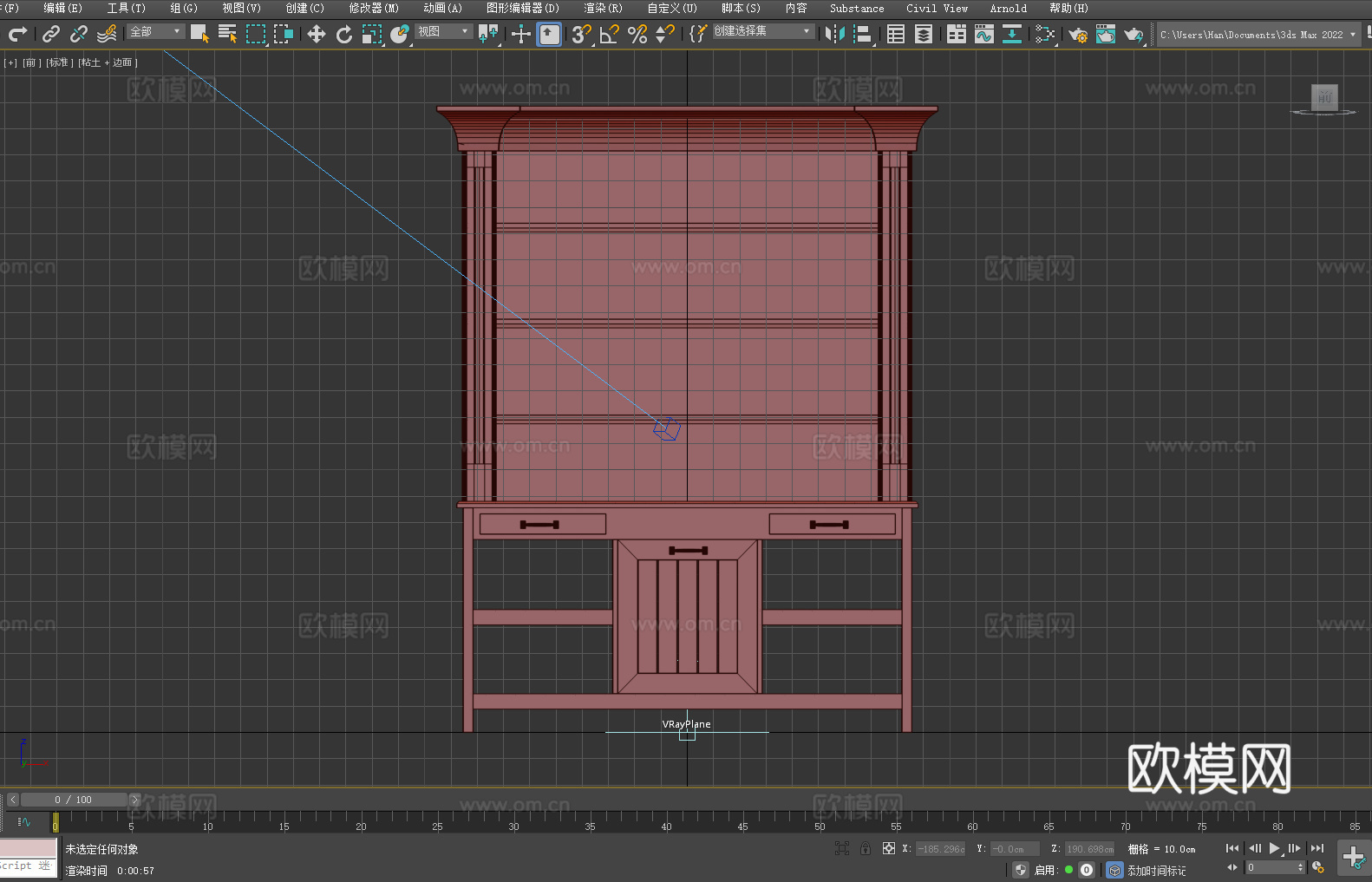This screenshot has width=1372, height=882.
Task: Activate the Select Object tool
Action: pyautogui.click(x=199, y=34)
